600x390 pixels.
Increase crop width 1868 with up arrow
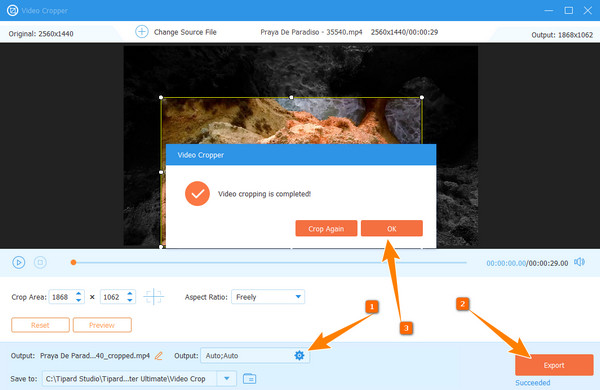78,293
